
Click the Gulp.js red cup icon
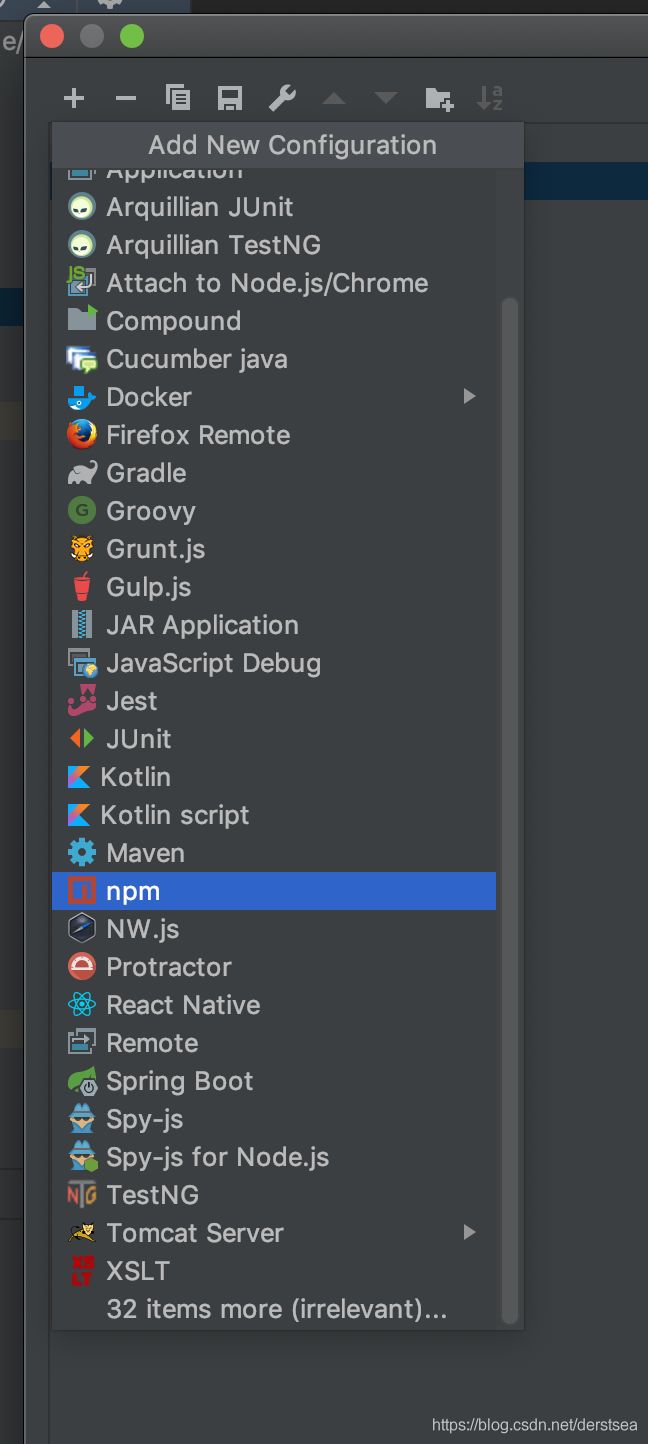point(81,587)
